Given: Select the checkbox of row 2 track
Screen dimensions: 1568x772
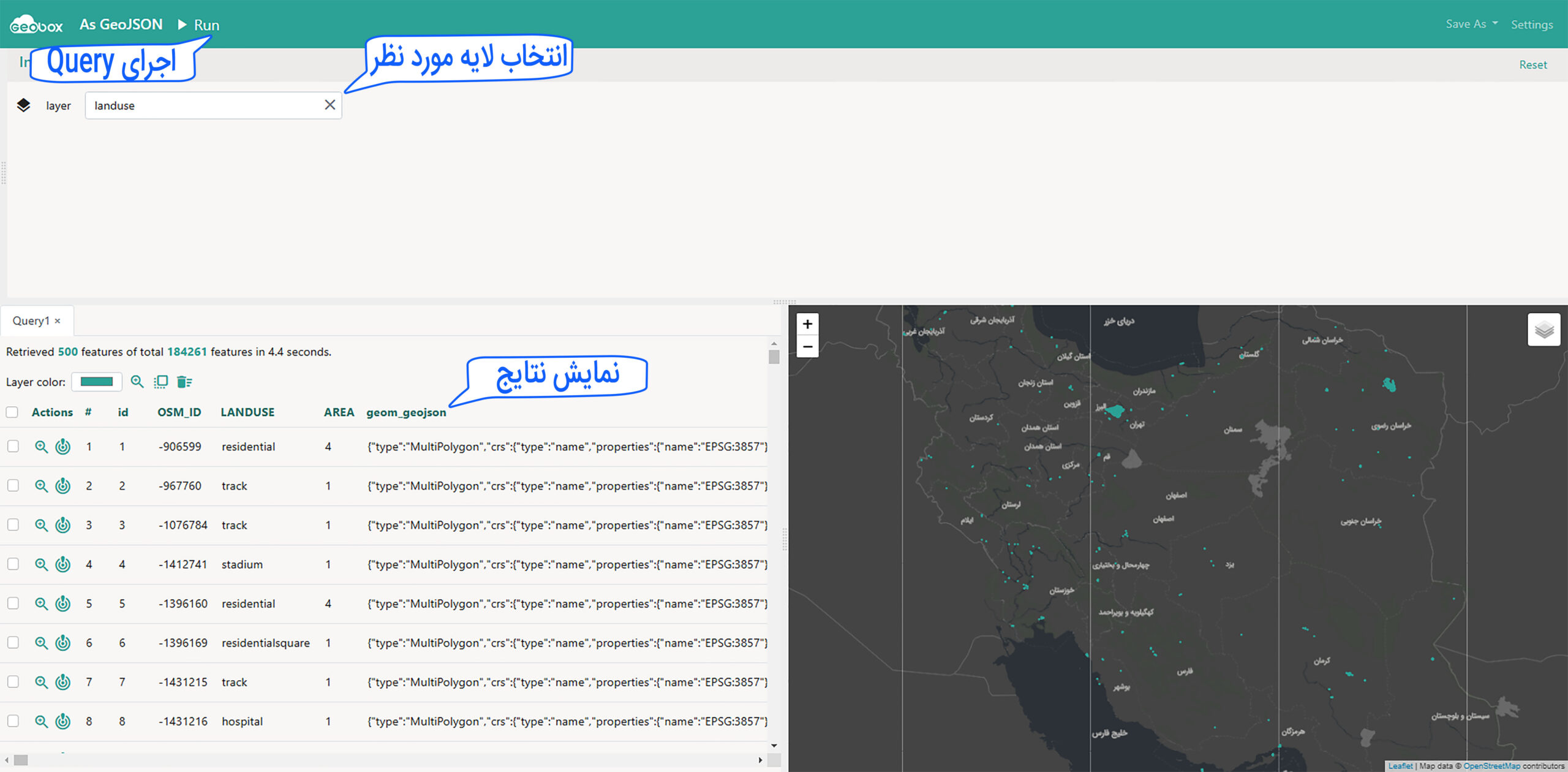Looking at the screenshot, I should pos(13,486).
